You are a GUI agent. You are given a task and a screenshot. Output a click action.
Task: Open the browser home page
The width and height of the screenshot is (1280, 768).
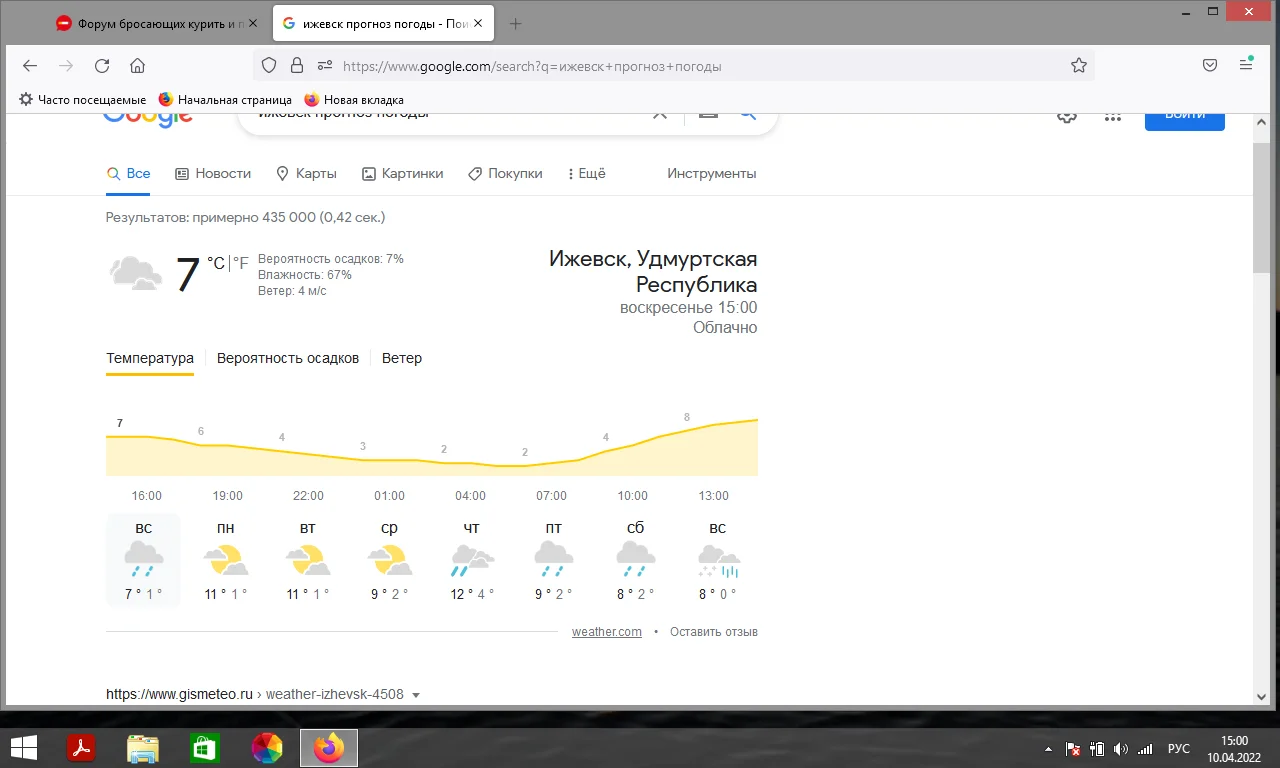[x=138, y=66]
